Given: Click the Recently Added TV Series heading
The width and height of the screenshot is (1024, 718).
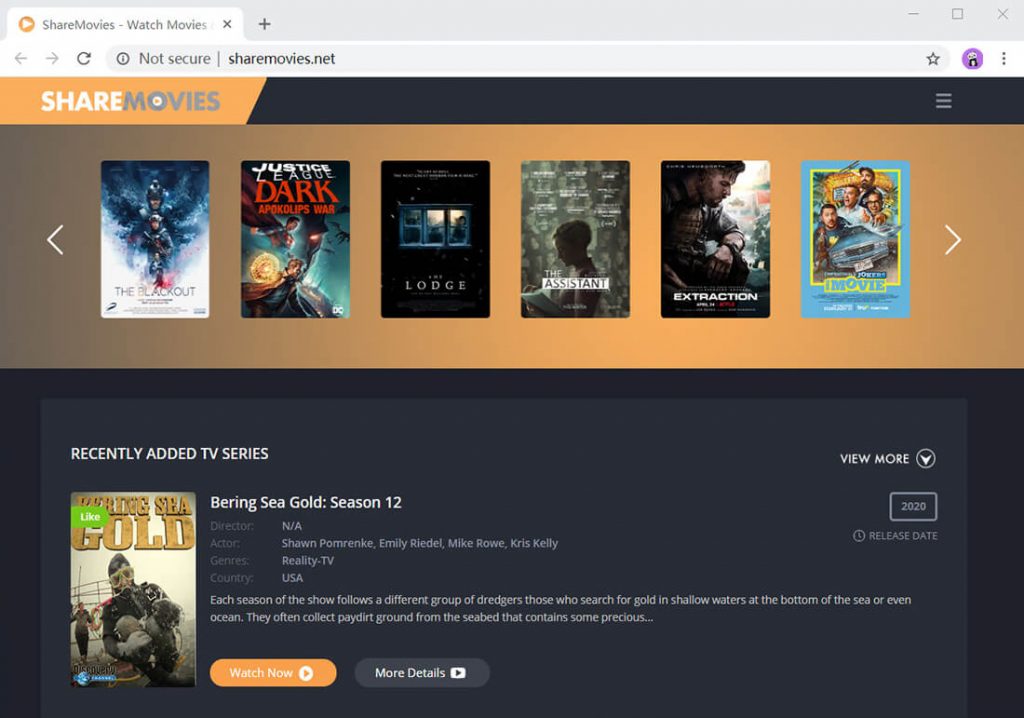Looking at the screenshot, I should pyautogui.click(x=170, y=454).
